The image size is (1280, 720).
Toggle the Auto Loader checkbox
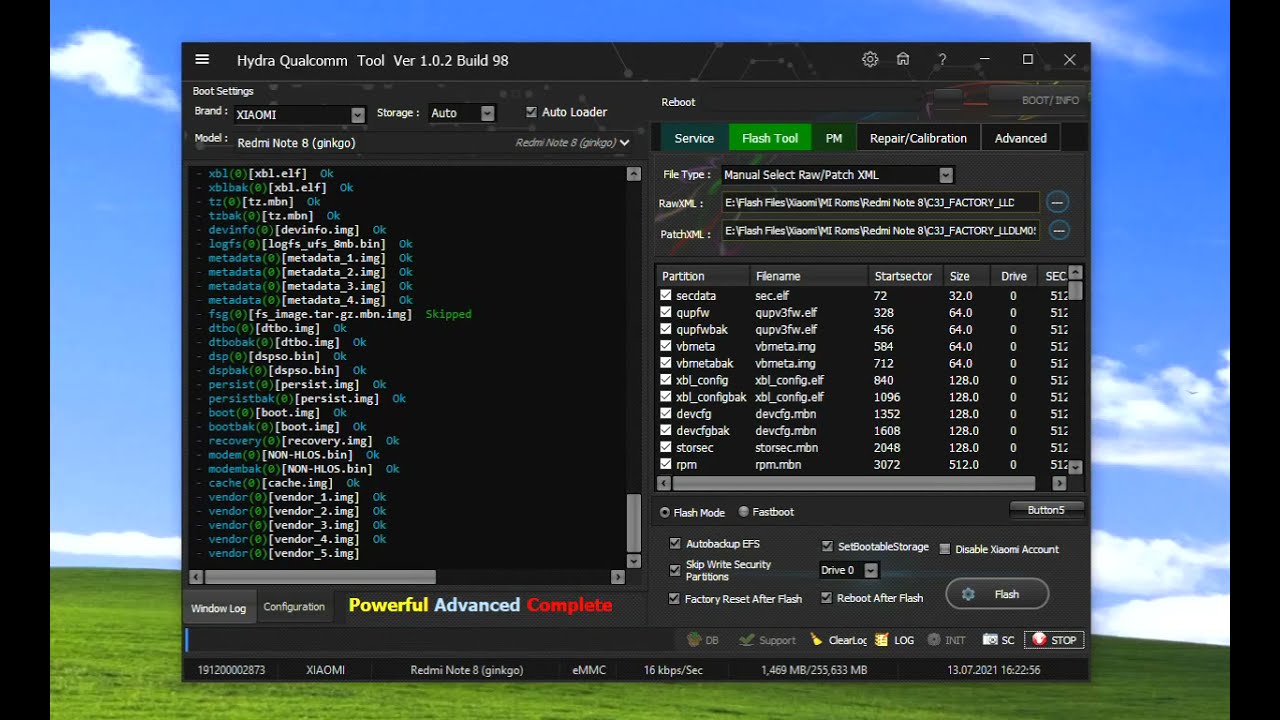click(531, 112)
